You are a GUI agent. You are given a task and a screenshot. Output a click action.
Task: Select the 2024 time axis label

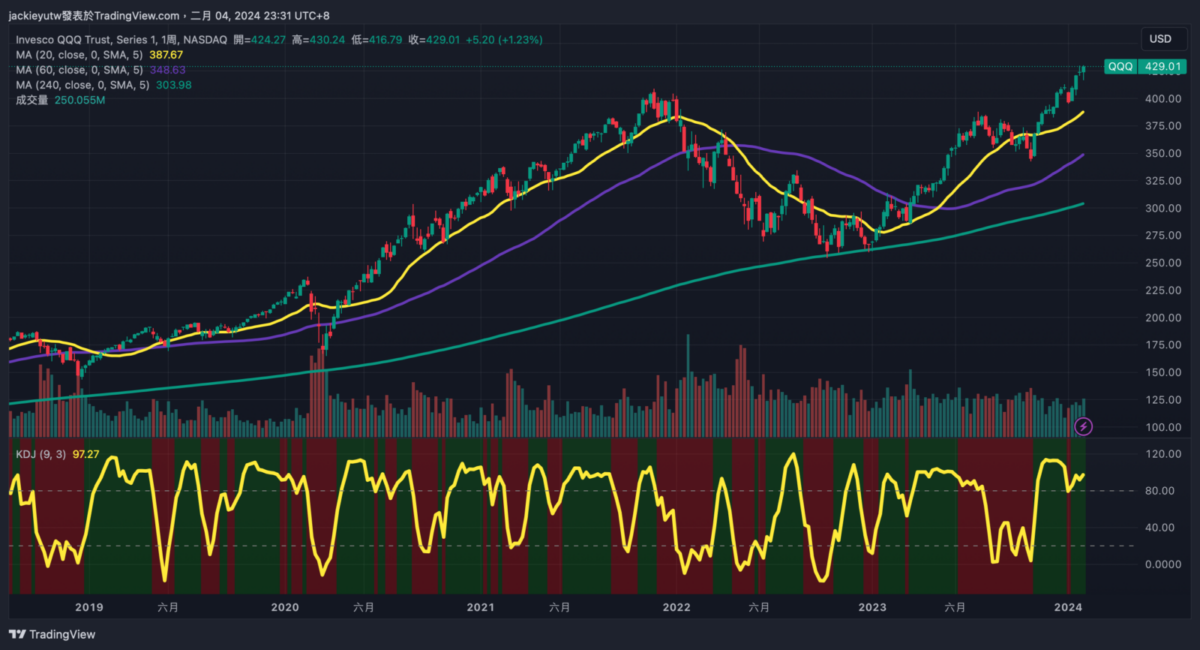1069,607
